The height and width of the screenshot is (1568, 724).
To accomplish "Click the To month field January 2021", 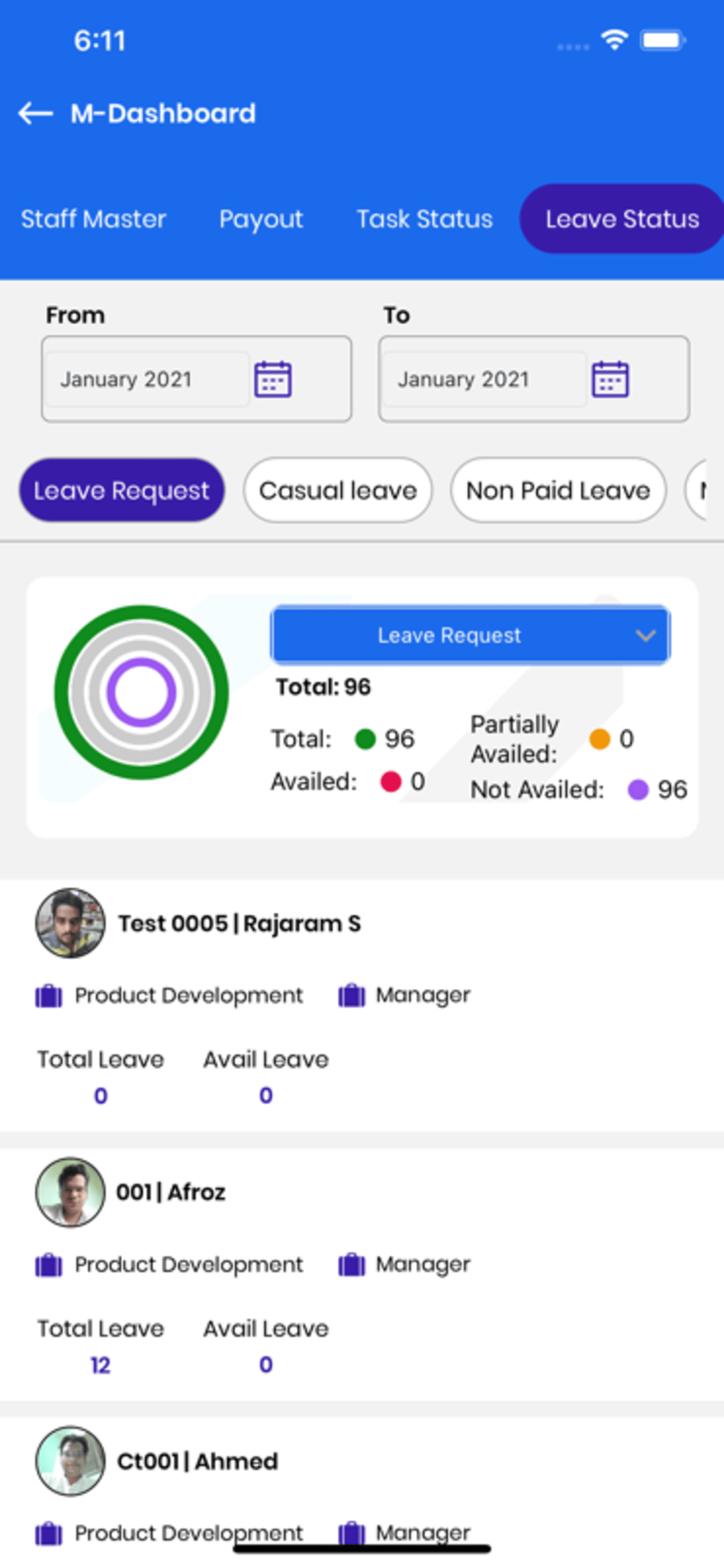I will pos(484,379).
